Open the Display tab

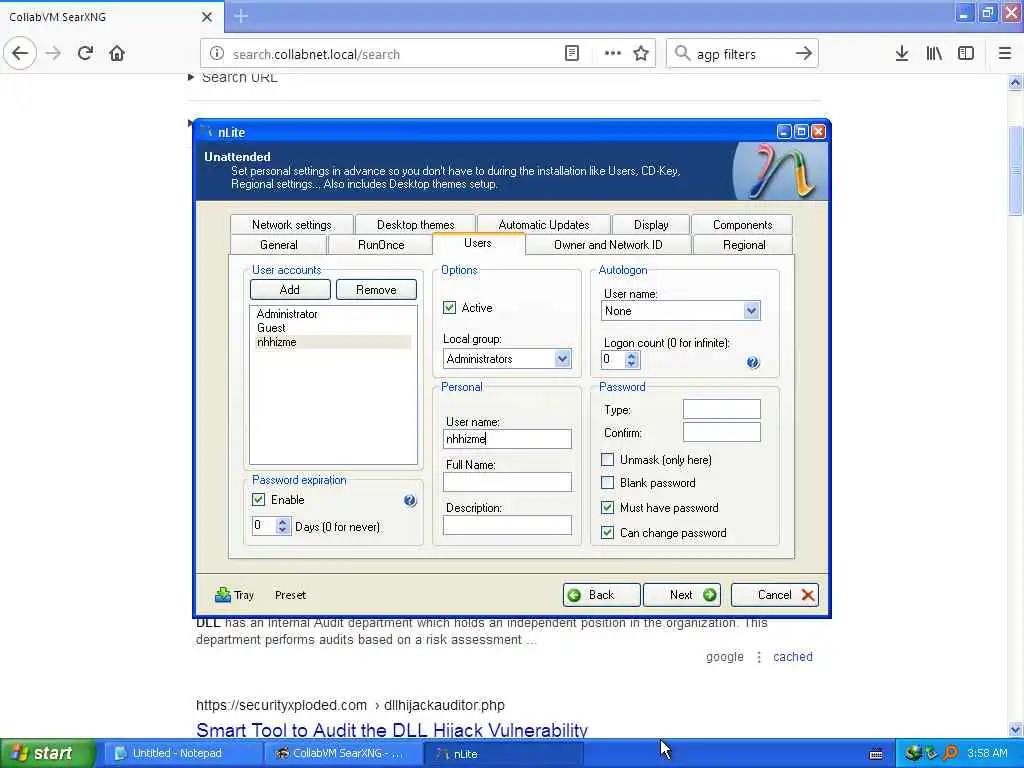[x=651, y=225]
